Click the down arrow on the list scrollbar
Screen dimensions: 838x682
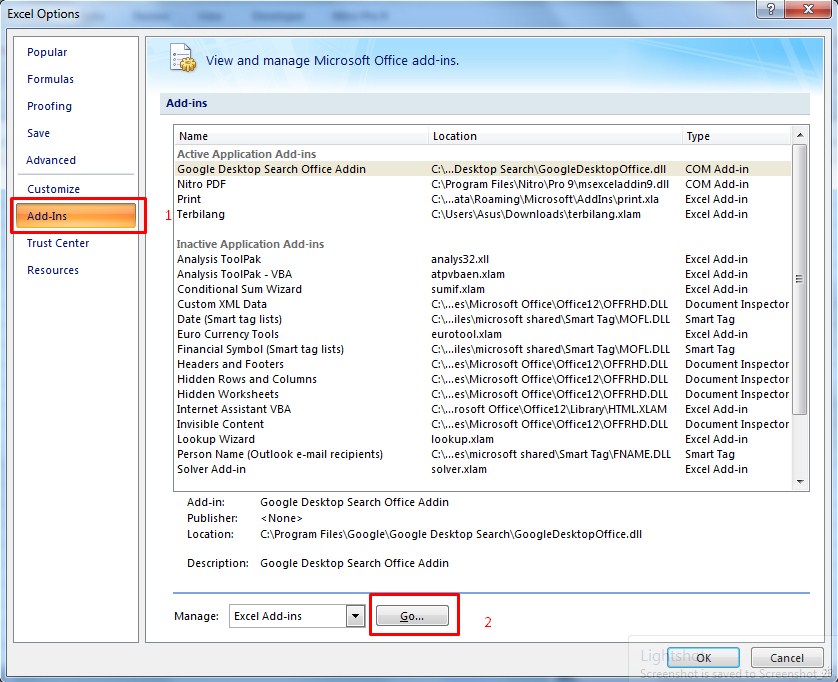[799, 481]
